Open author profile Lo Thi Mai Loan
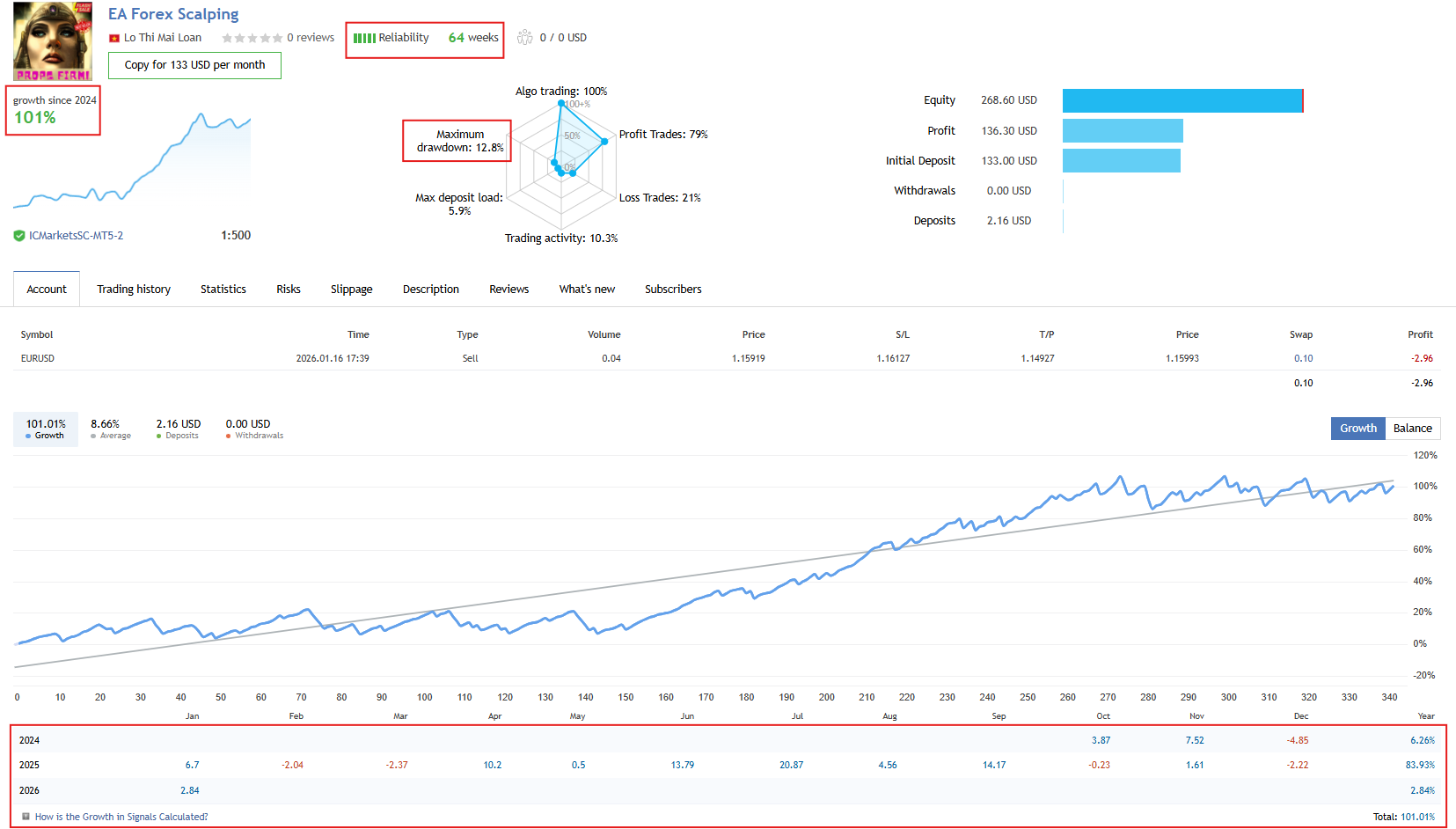 coord(163,38)
